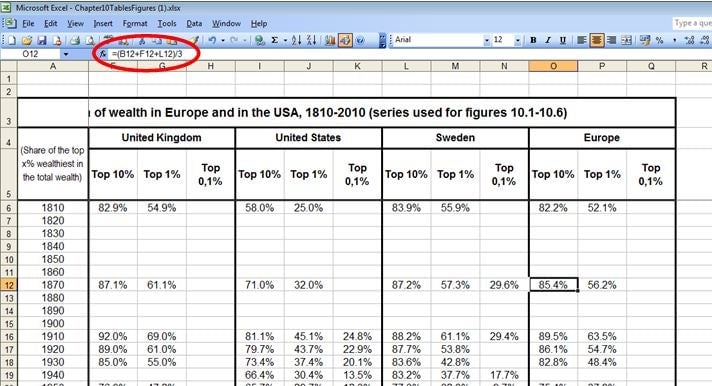The width and height of the screenshot is (712, 386).
Task: Open Print Preview from toolbar
Action: coord(90,40)
